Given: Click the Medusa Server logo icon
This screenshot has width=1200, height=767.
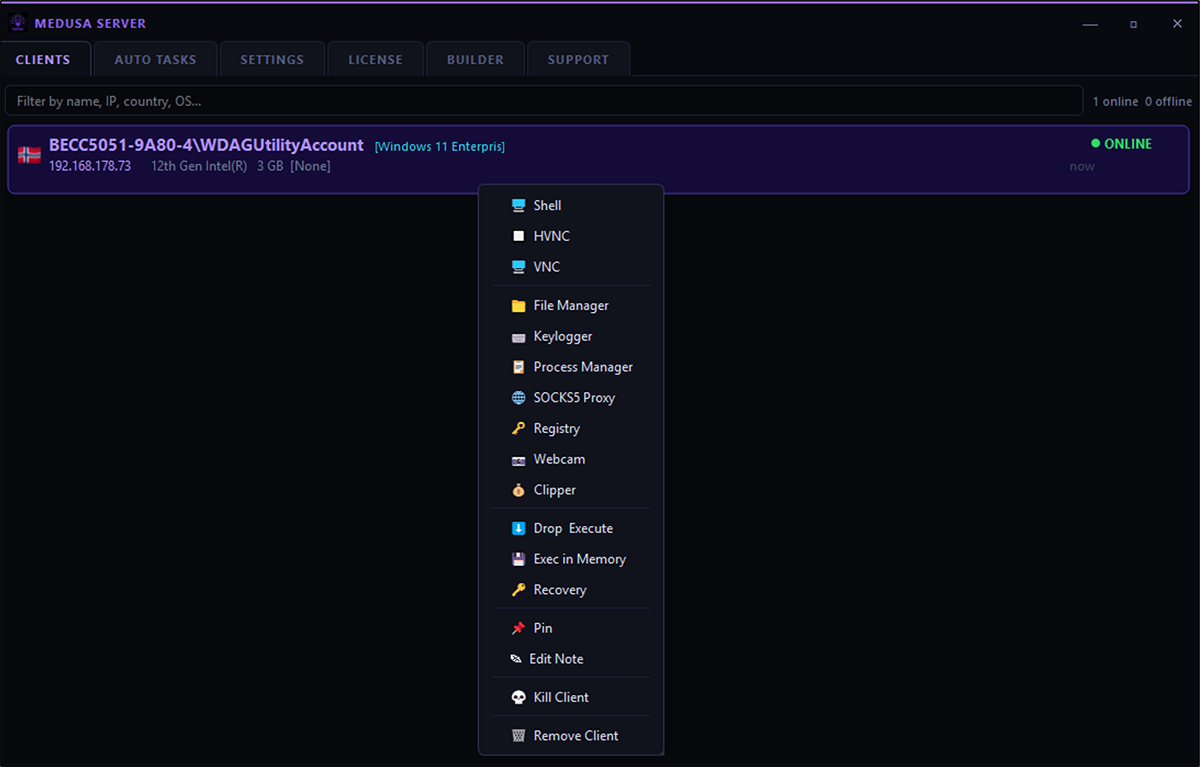Looking at the screenshot, I should point(19,23).
